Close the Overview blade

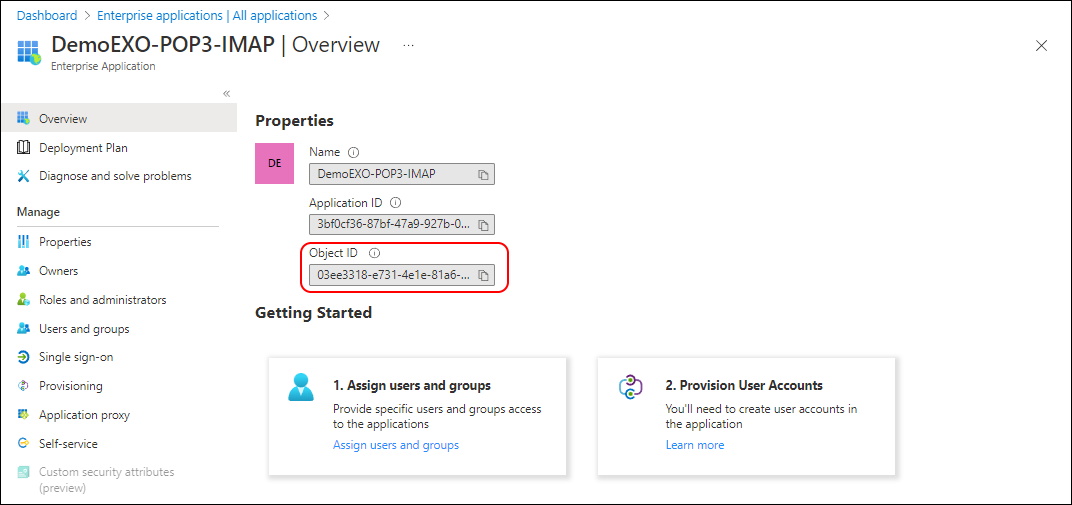tap(1041, 46)
